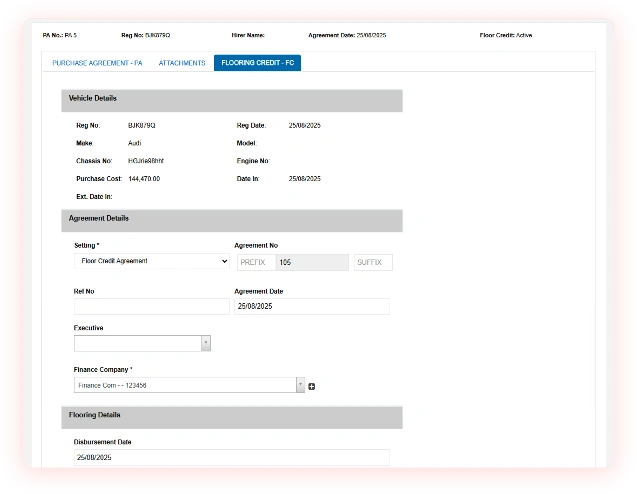
Task: Click the Hirer Name label in header
Action: point(248,35)
